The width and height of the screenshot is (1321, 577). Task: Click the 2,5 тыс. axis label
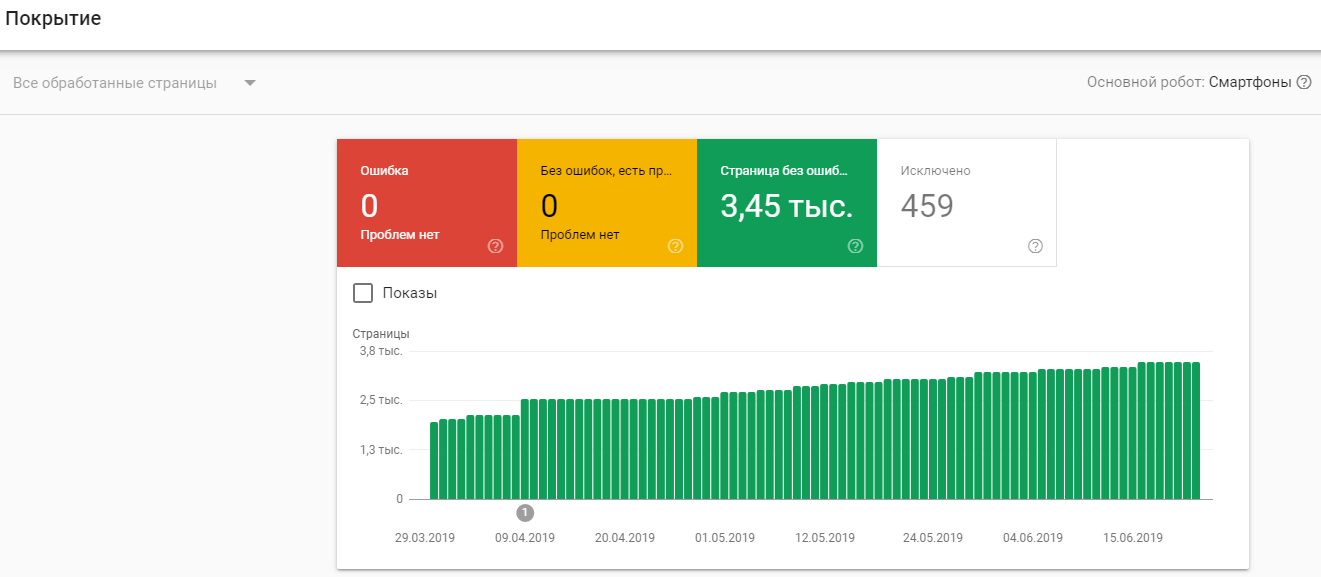[381, 400]
